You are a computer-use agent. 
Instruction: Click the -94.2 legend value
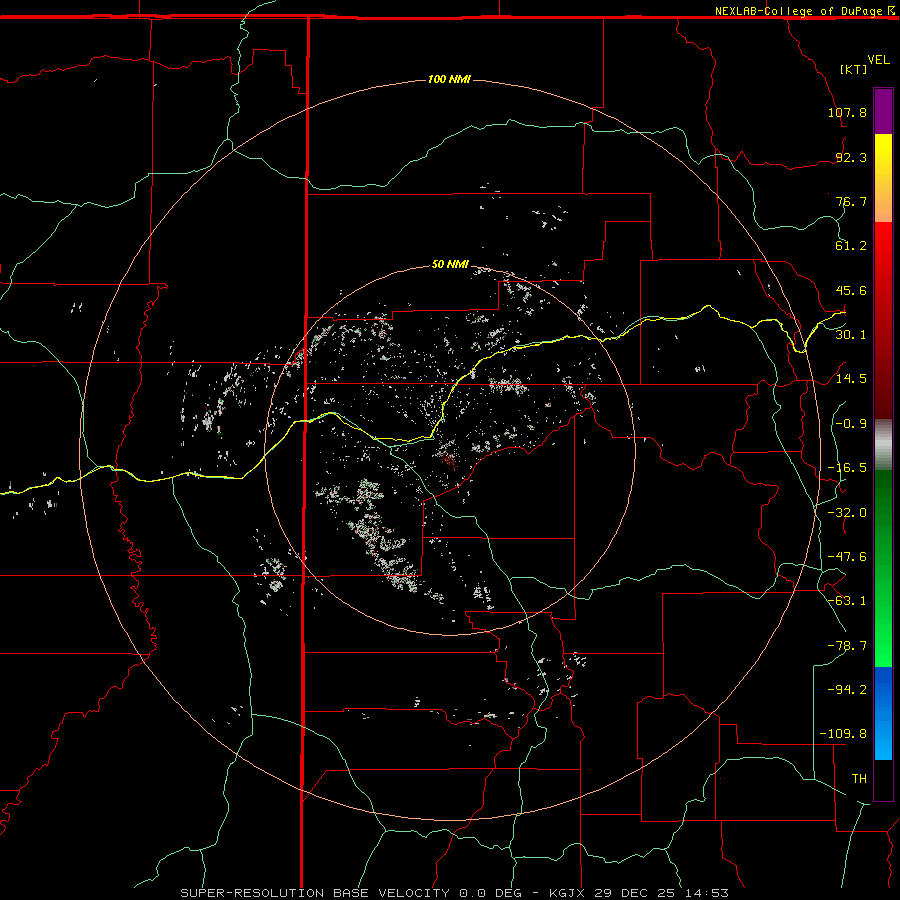pyautogui.click(x=847, y=689)
